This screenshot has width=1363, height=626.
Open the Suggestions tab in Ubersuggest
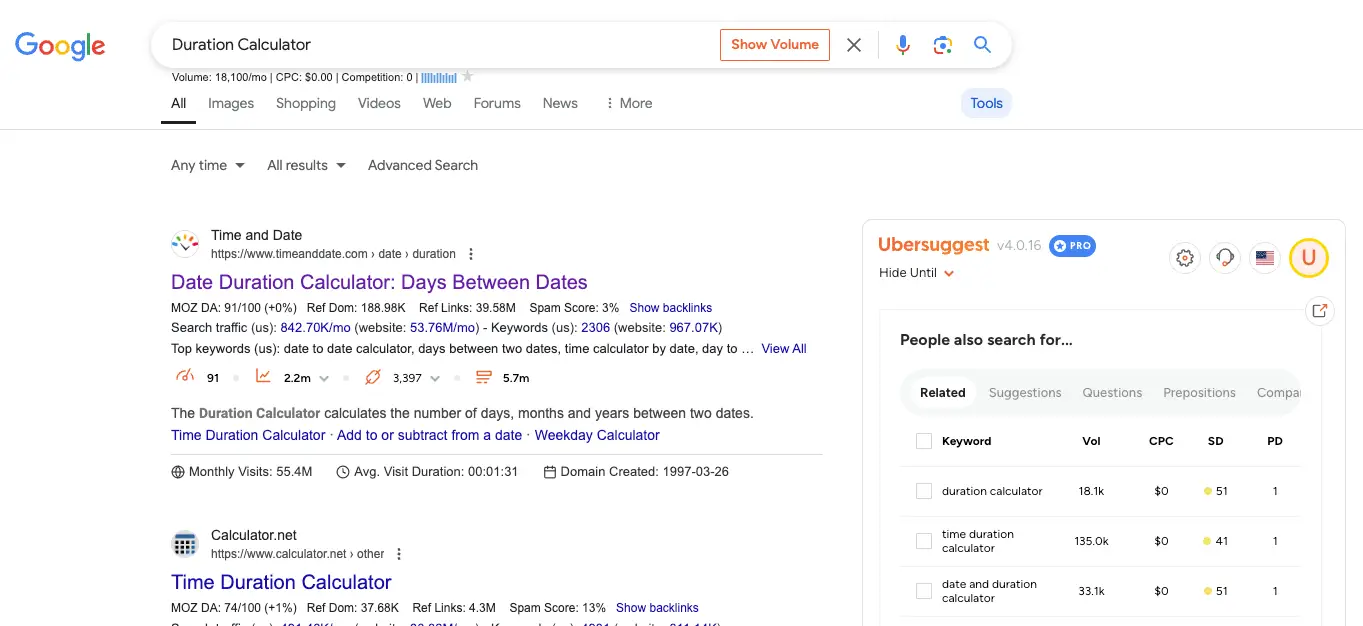[x=1025, y=393]
